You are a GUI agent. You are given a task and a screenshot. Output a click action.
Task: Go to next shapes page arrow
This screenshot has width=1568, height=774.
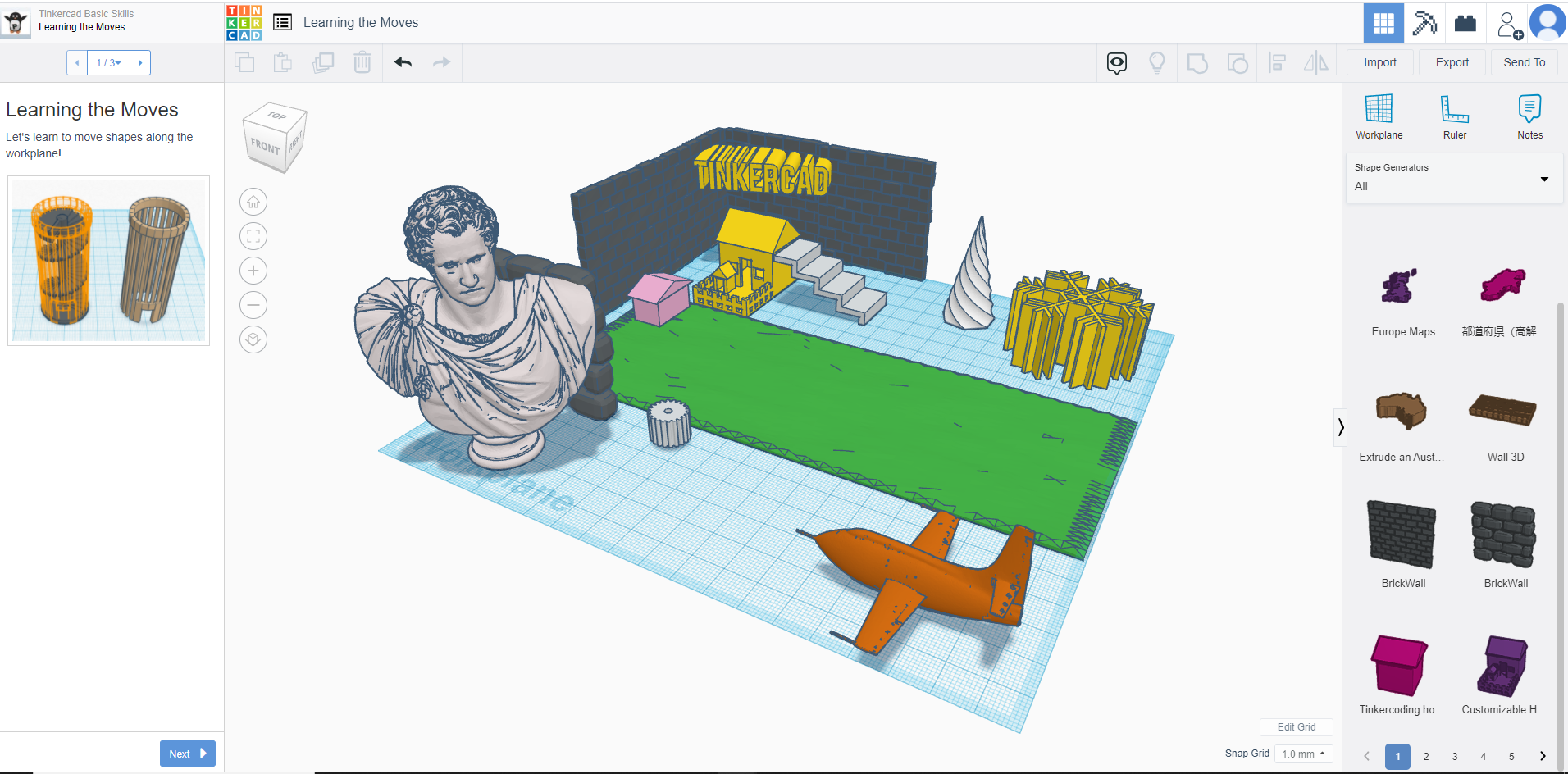pos(1543,756)
